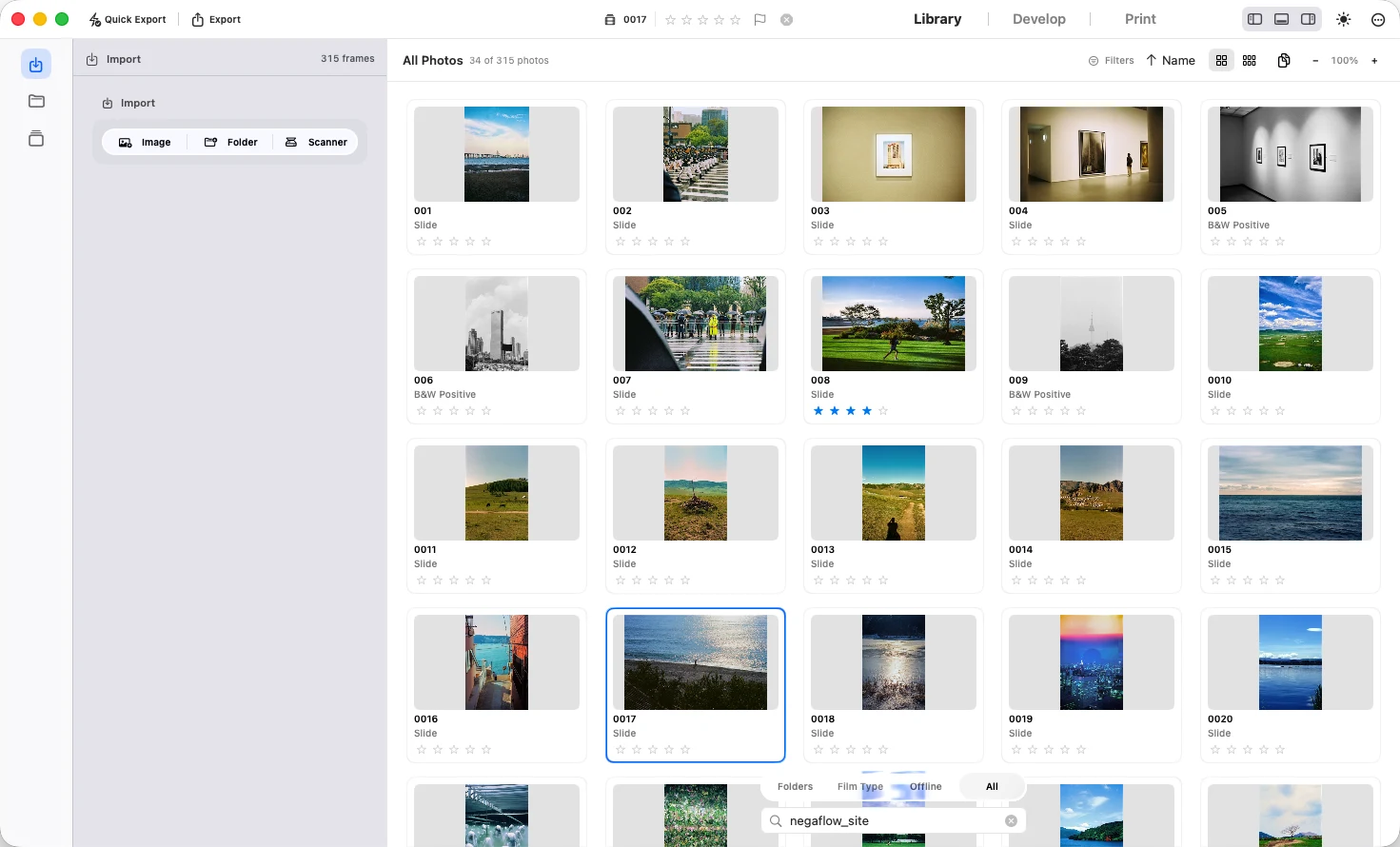Import from Folder source
The height and width of the screenshot is (847, 1400).
point(231,142)
